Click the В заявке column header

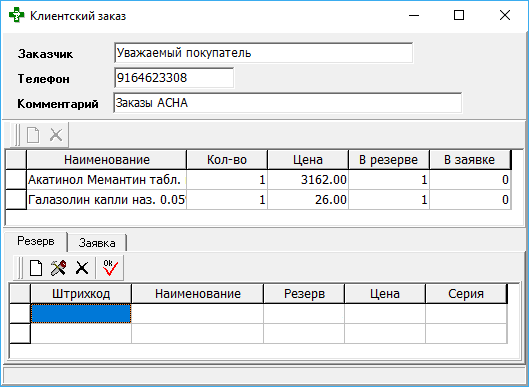point(470,160)
